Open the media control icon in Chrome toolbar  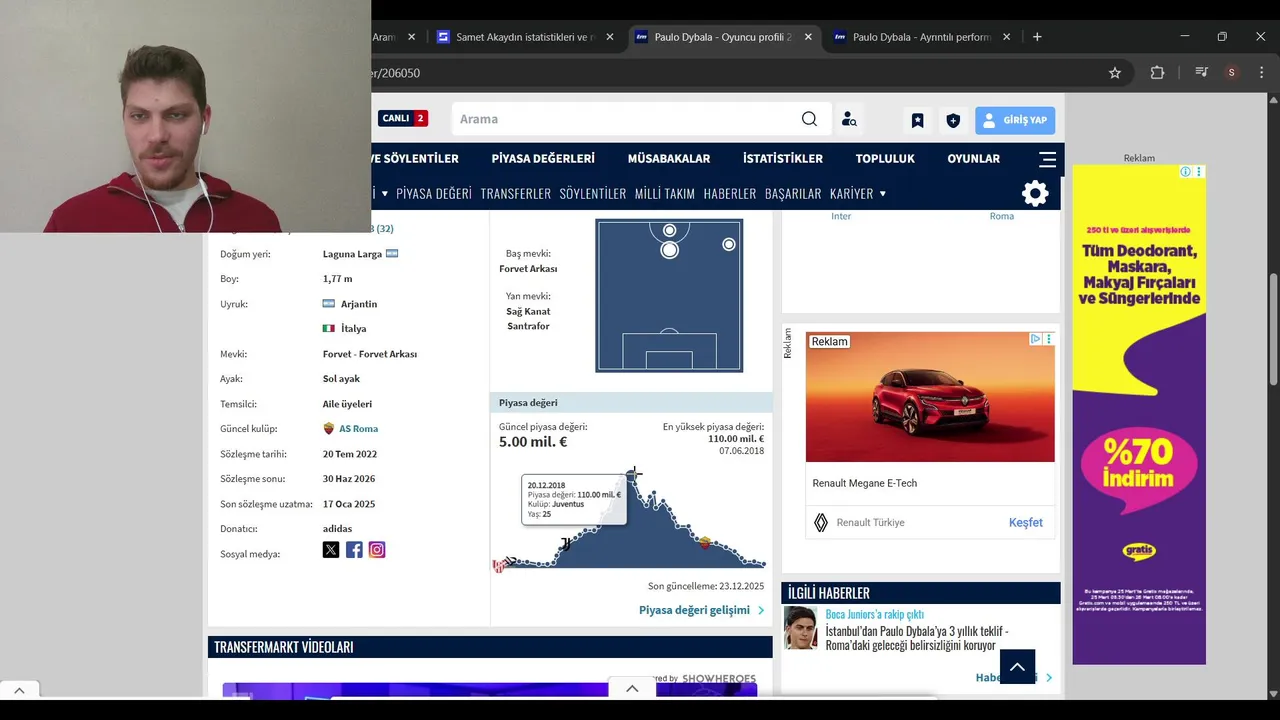click(x=1201, y=73)
